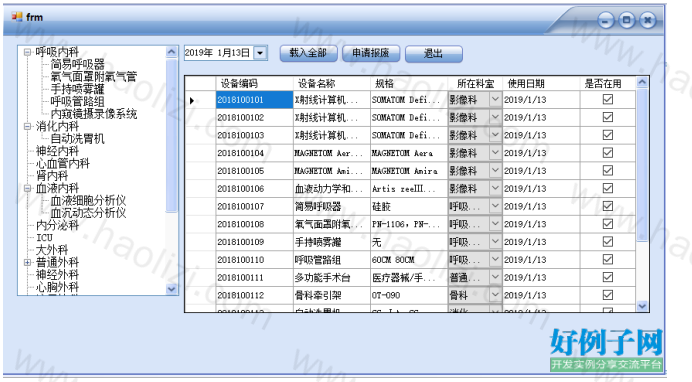
Task: Select 心血管内科 department in tree
Action: click(63, 163)
